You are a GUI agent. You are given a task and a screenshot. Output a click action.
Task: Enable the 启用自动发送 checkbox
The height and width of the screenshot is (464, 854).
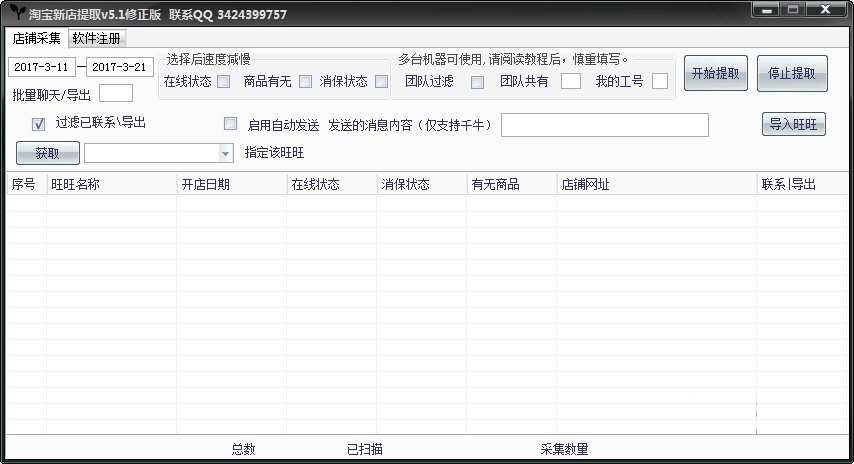[x=230, y=124]
